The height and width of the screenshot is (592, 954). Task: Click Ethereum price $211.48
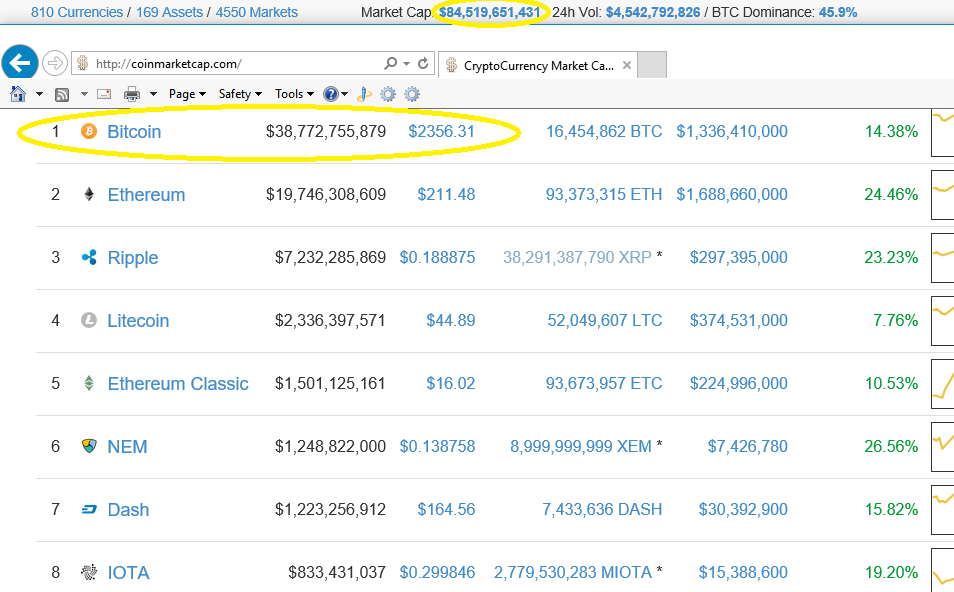[446, 195]
